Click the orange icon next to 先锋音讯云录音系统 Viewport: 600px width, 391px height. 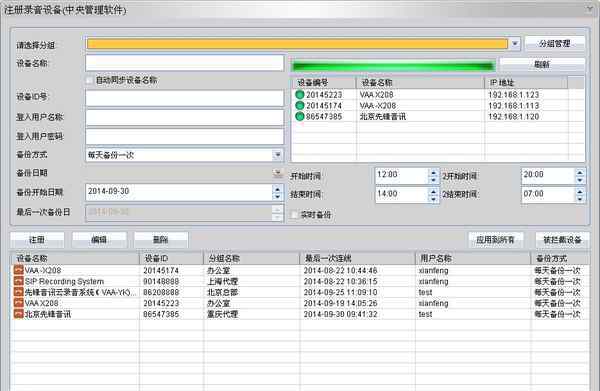click(18, 292)
